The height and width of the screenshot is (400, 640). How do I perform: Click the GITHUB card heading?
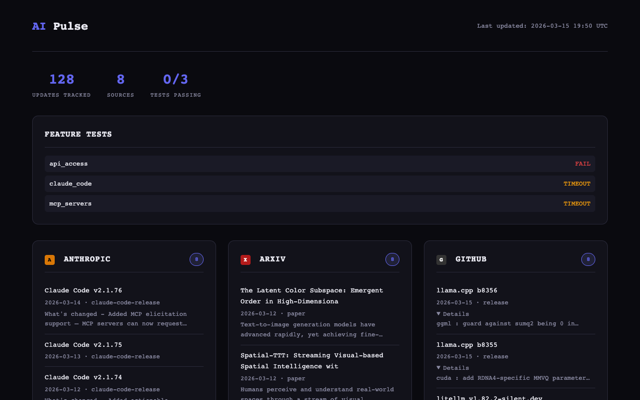click(x=471, y=259)
